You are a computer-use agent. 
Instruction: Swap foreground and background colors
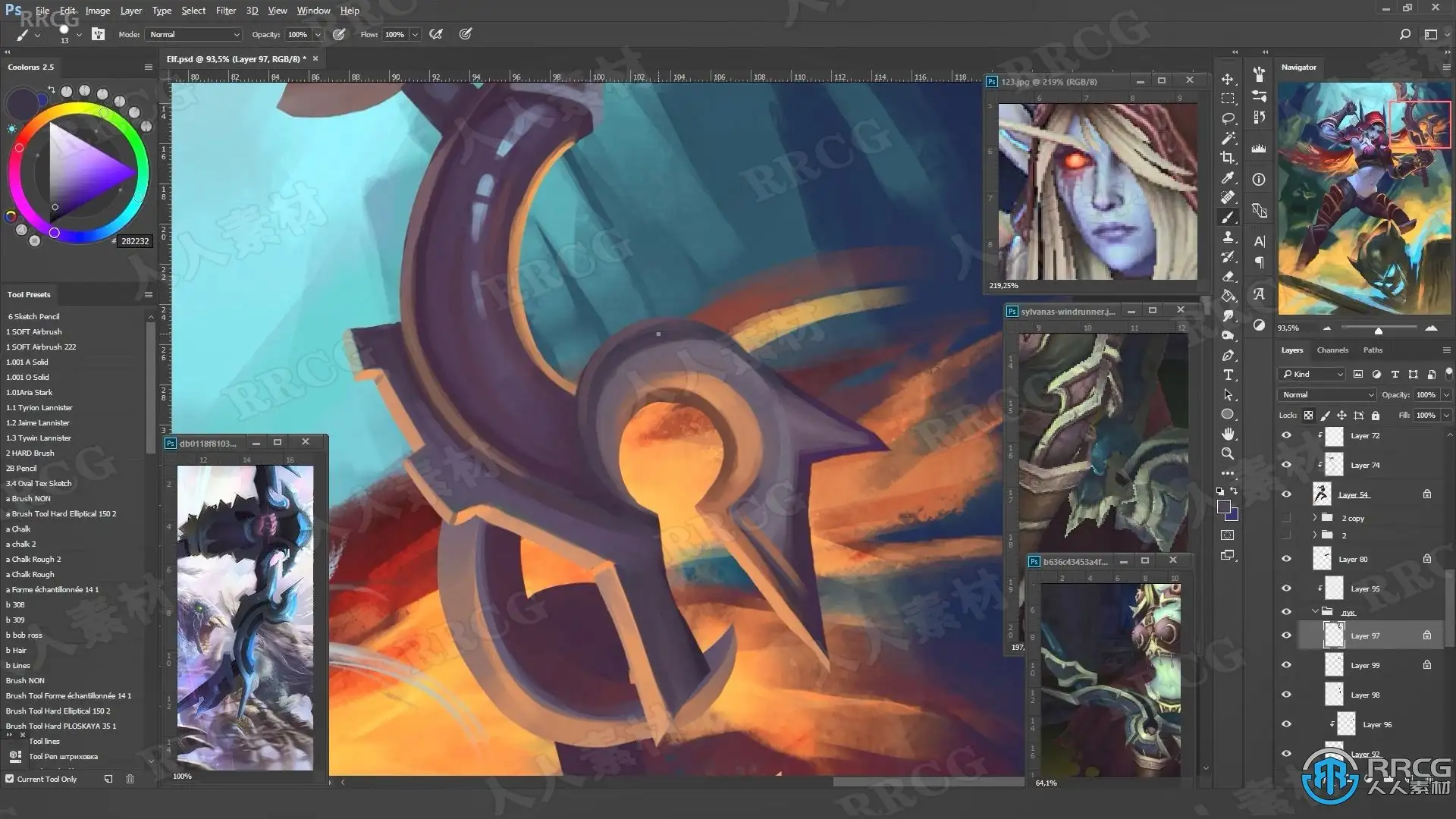(x=1234, y=491)
